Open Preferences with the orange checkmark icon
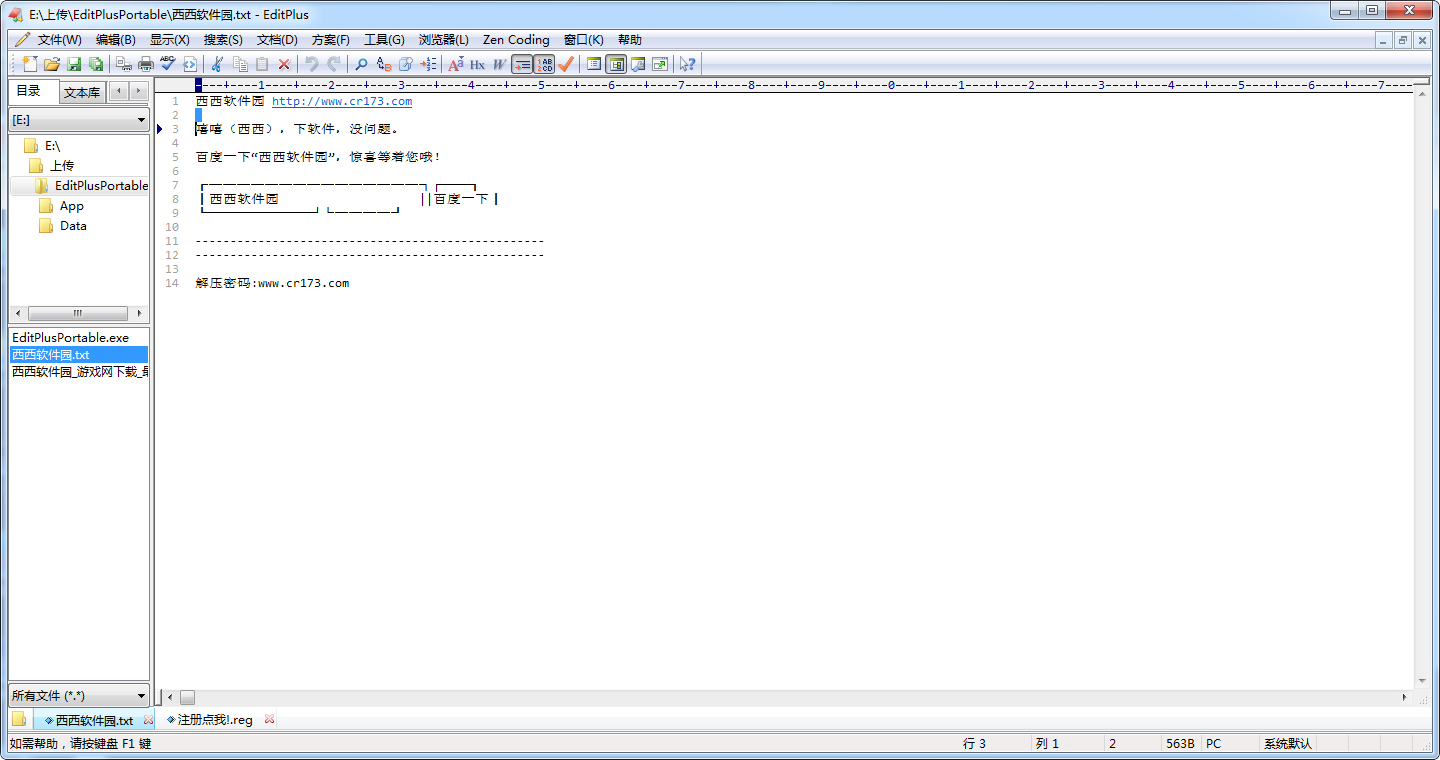This screenshot has width=1440, height=760. (566, 64)
